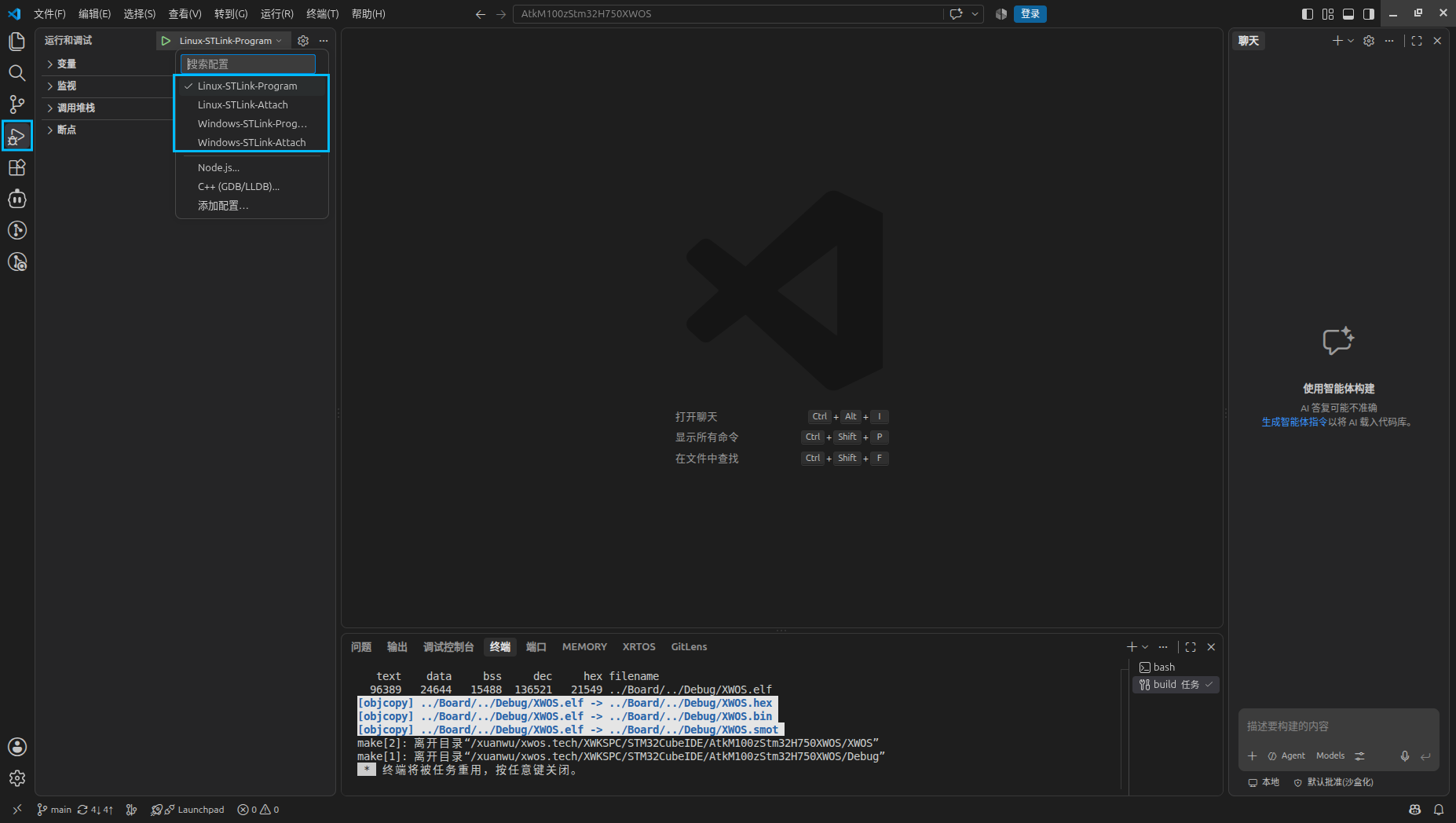This screenshot has height=823, width=1456.
Task: Open remote window indicator in status bar
Action: coord(17,810)
